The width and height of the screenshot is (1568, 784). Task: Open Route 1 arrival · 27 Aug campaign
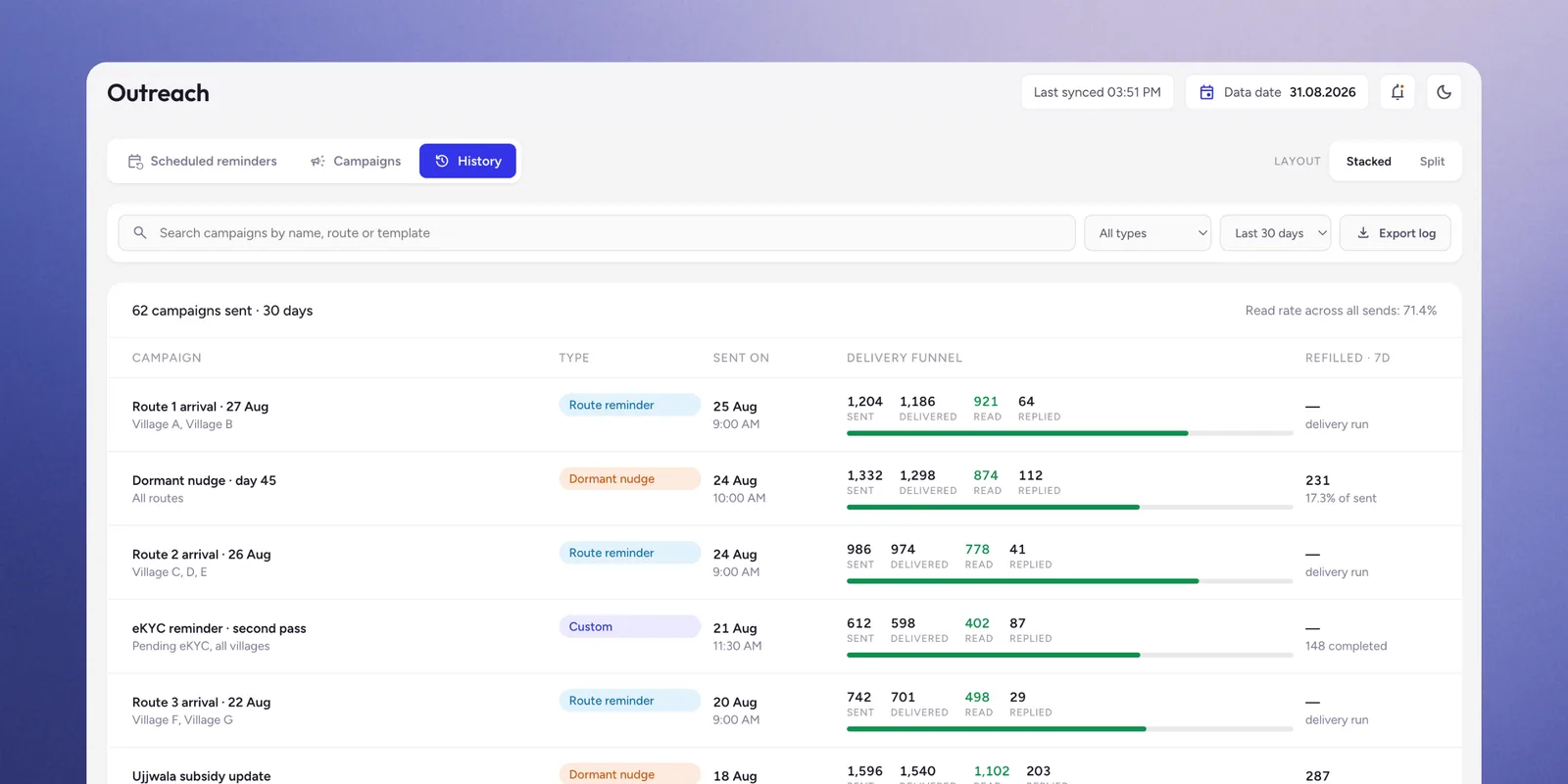coord(200,407)
